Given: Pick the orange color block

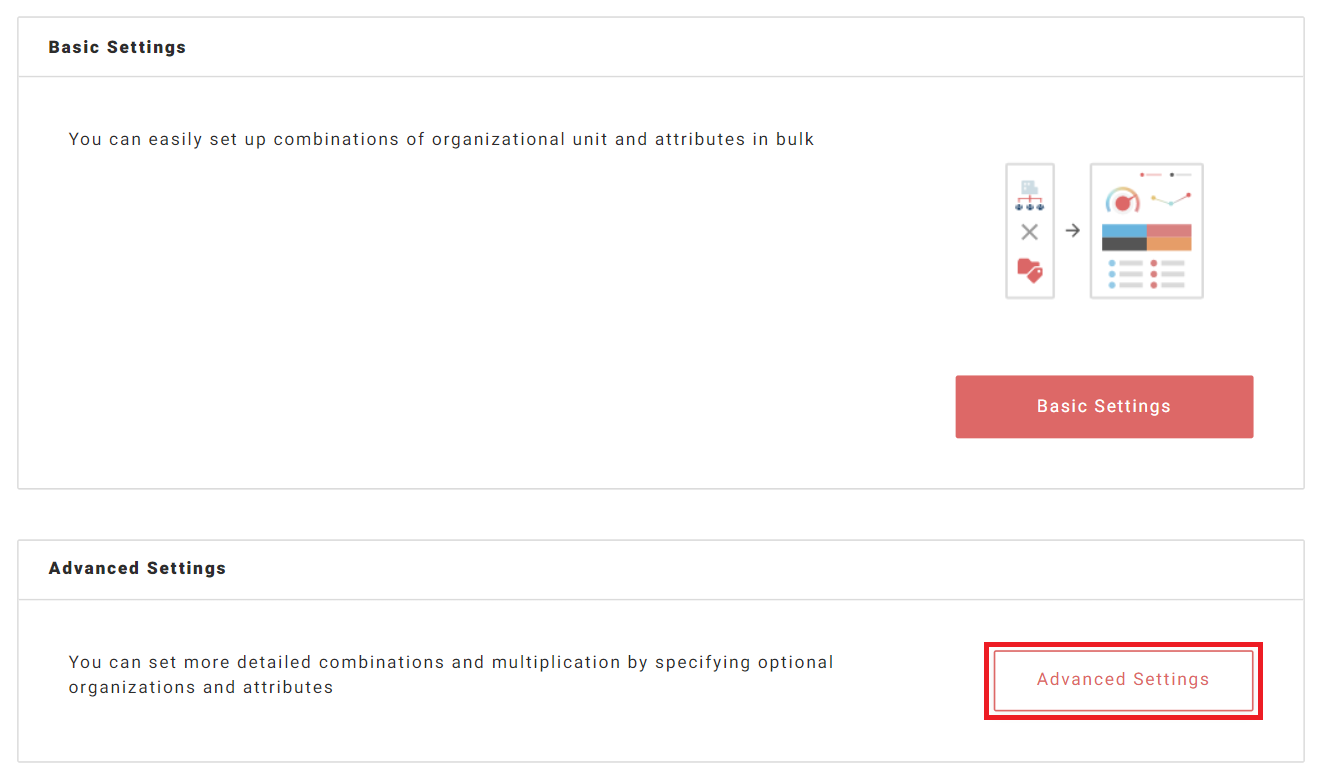Looking at the screenshot, I should click(x=1169, y=243).
